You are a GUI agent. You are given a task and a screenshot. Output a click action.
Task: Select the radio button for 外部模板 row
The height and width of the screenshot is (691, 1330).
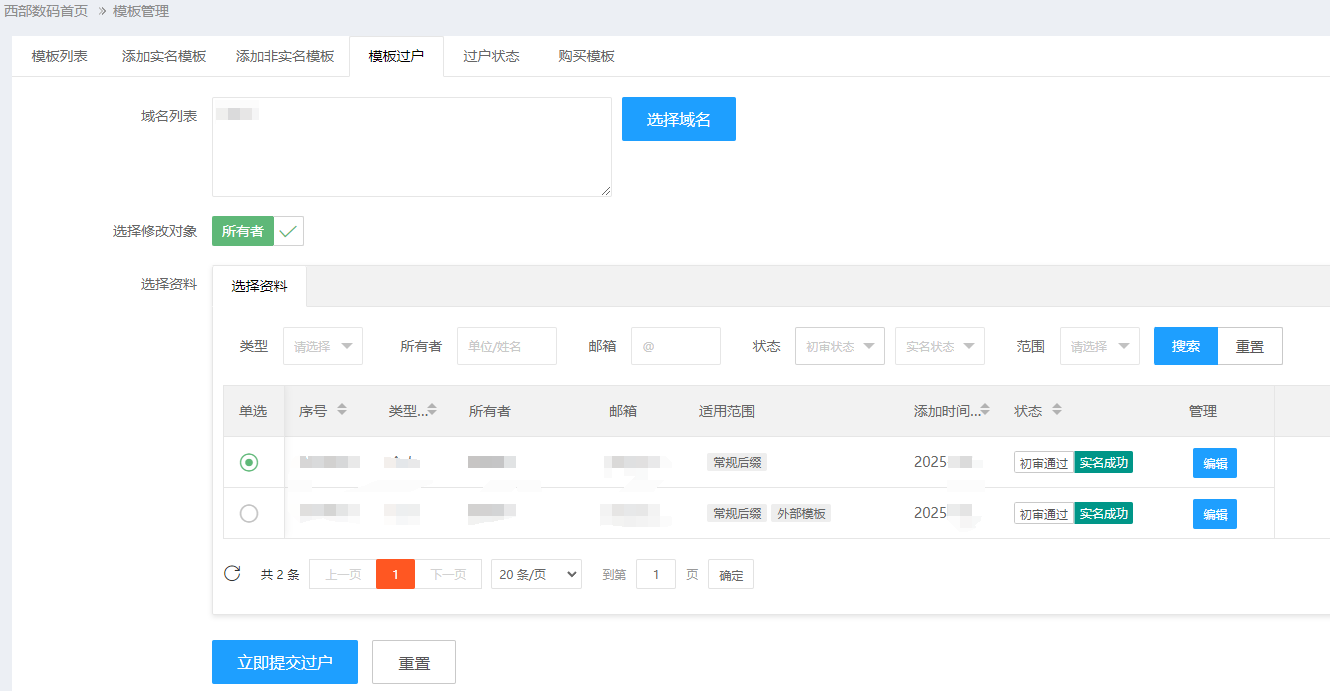click(249, 513)
